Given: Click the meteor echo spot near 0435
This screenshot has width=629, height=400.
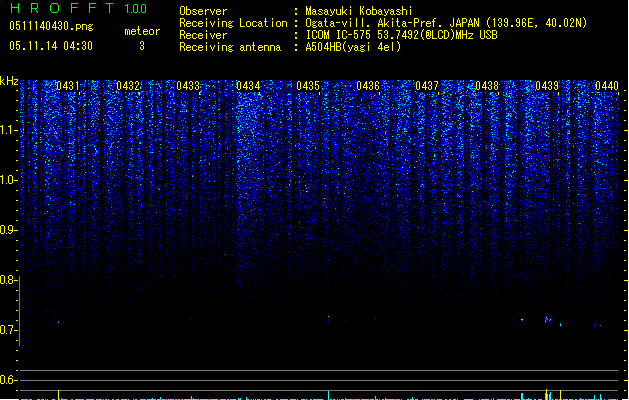Looking at the screenshot, I should click(x=329, y=319).
